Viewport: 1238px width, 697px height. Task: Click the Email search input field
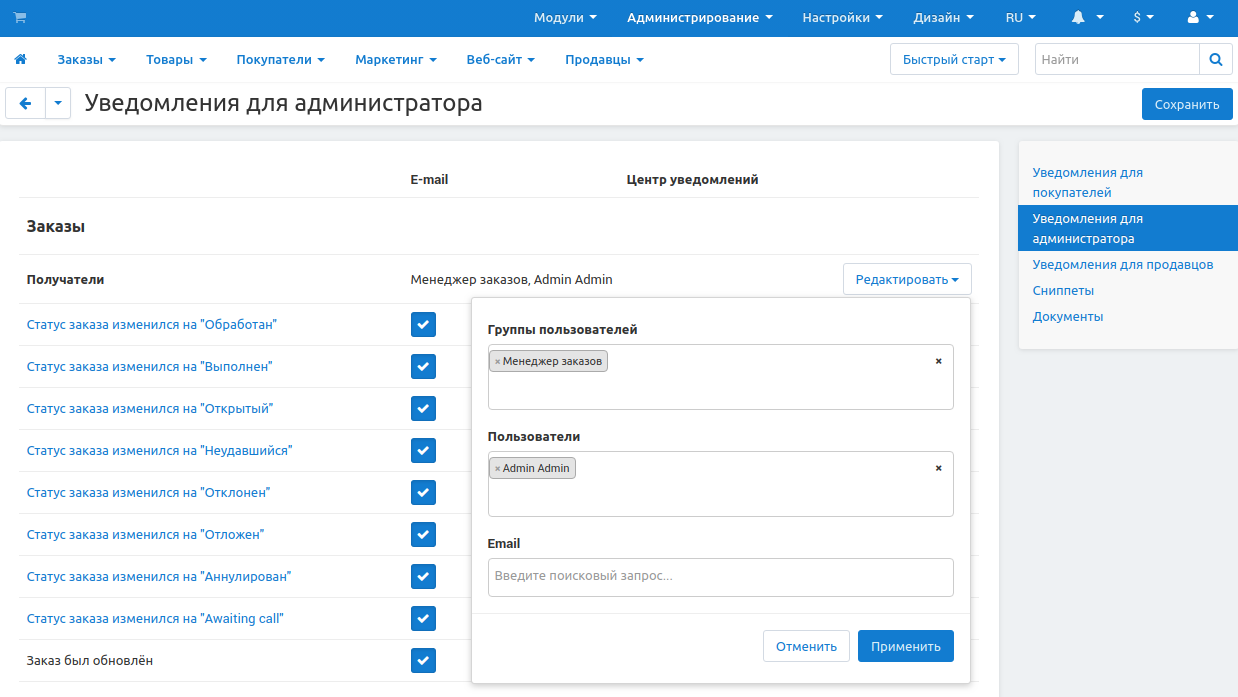click(x=720, y=577)
